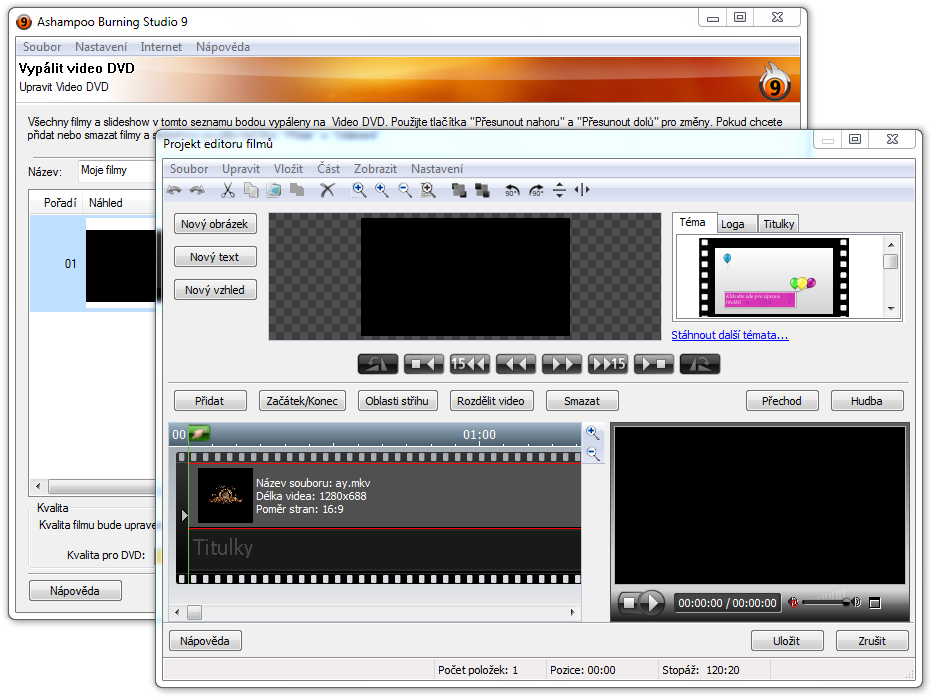933x697 pixels.
Task: Switch to the Titulky tab
Action: pos(778,224)
